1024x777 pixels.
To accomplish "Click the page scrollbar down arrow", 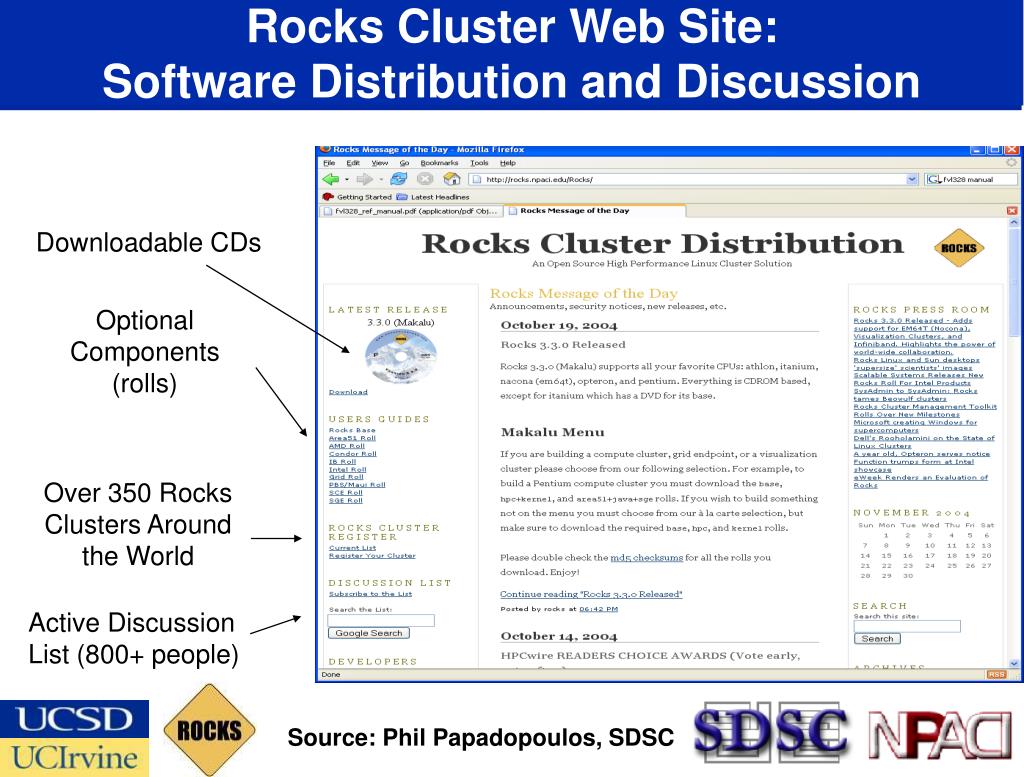I will coord(1014,663).
